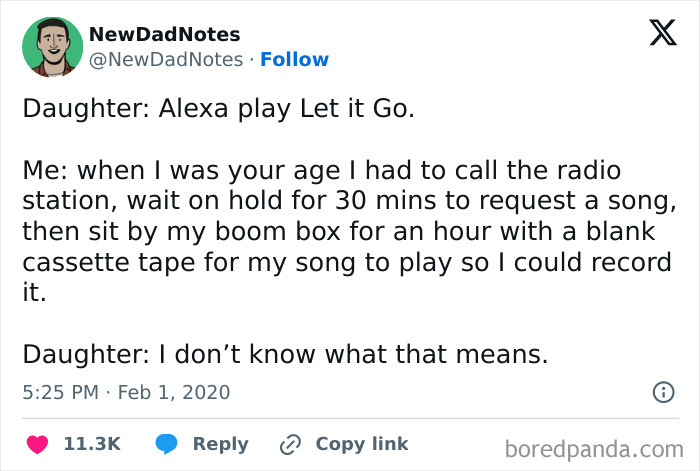The height and width of the screenshot is (471, 700).
Task: Click the X logo icon
Action: click(656, 36)
